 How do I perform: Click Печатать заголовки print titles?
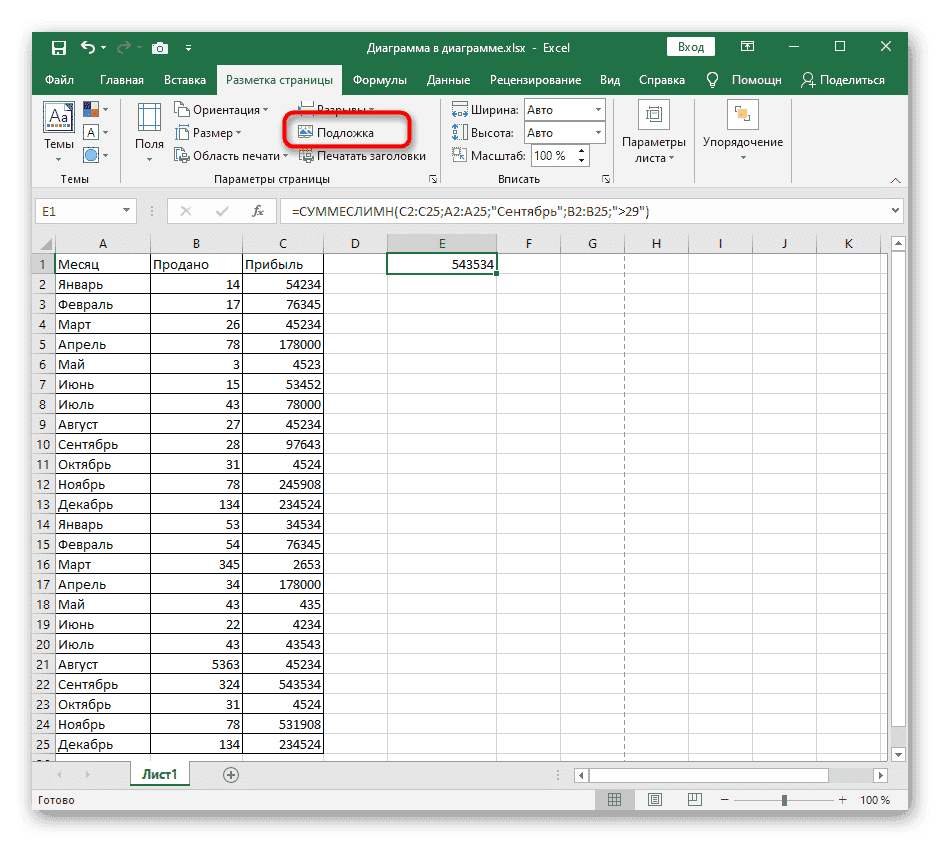(x=360, y=156)
